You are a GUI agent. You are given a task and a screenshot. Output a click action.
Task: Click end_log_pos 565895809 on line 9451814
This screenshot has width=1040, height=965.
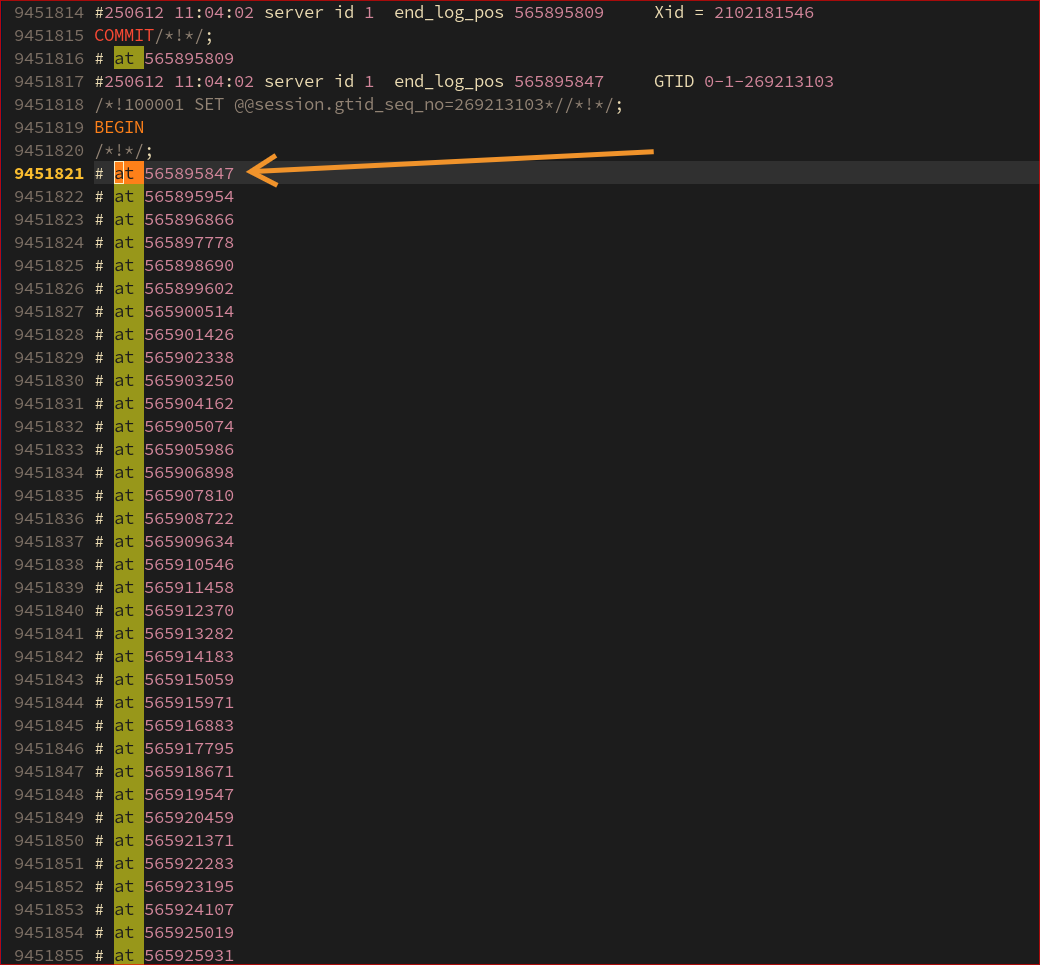(x=558, y=12)
